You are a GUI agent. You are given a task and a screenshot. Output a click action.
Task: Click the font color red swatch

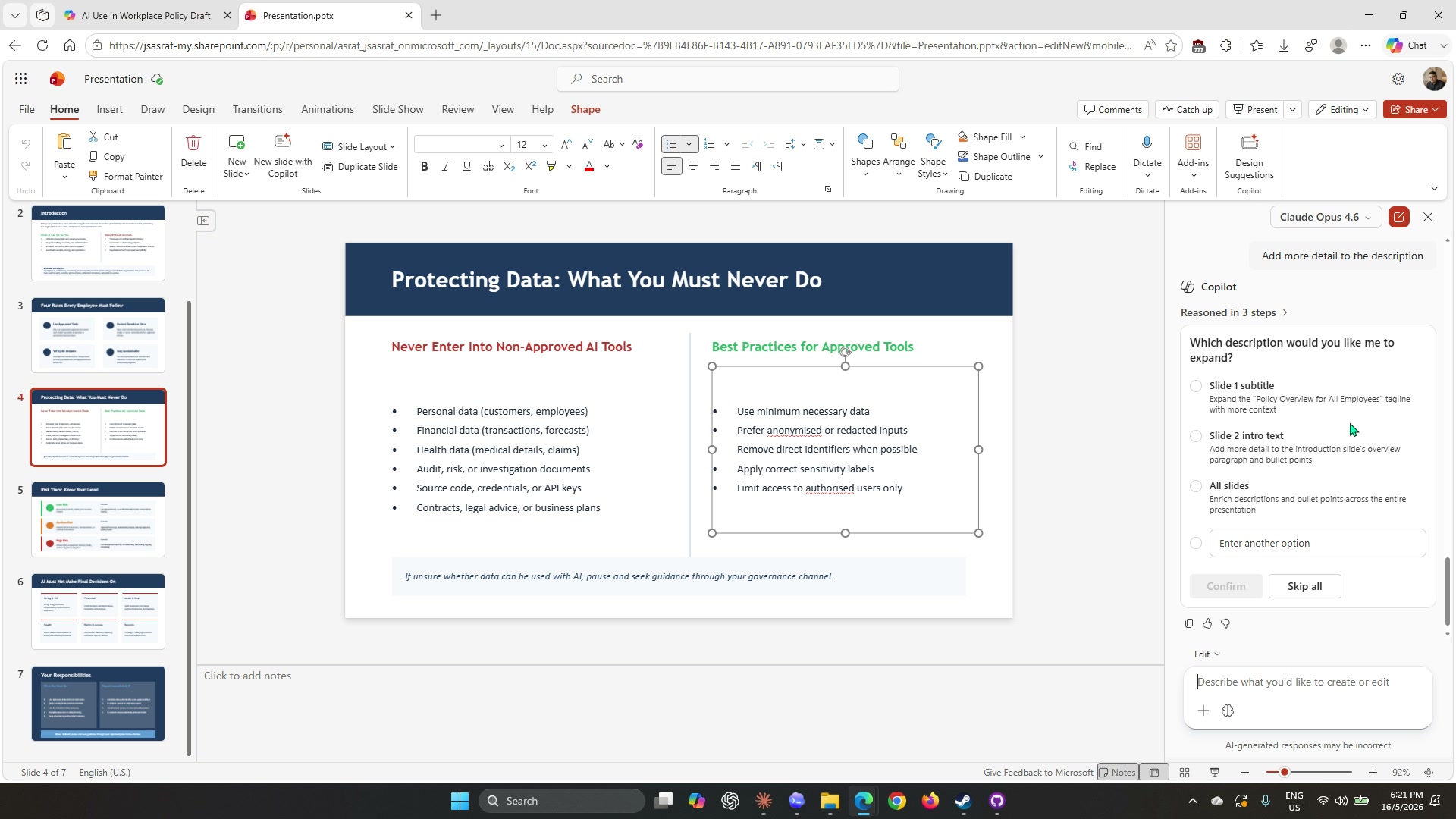pos(589,166)
